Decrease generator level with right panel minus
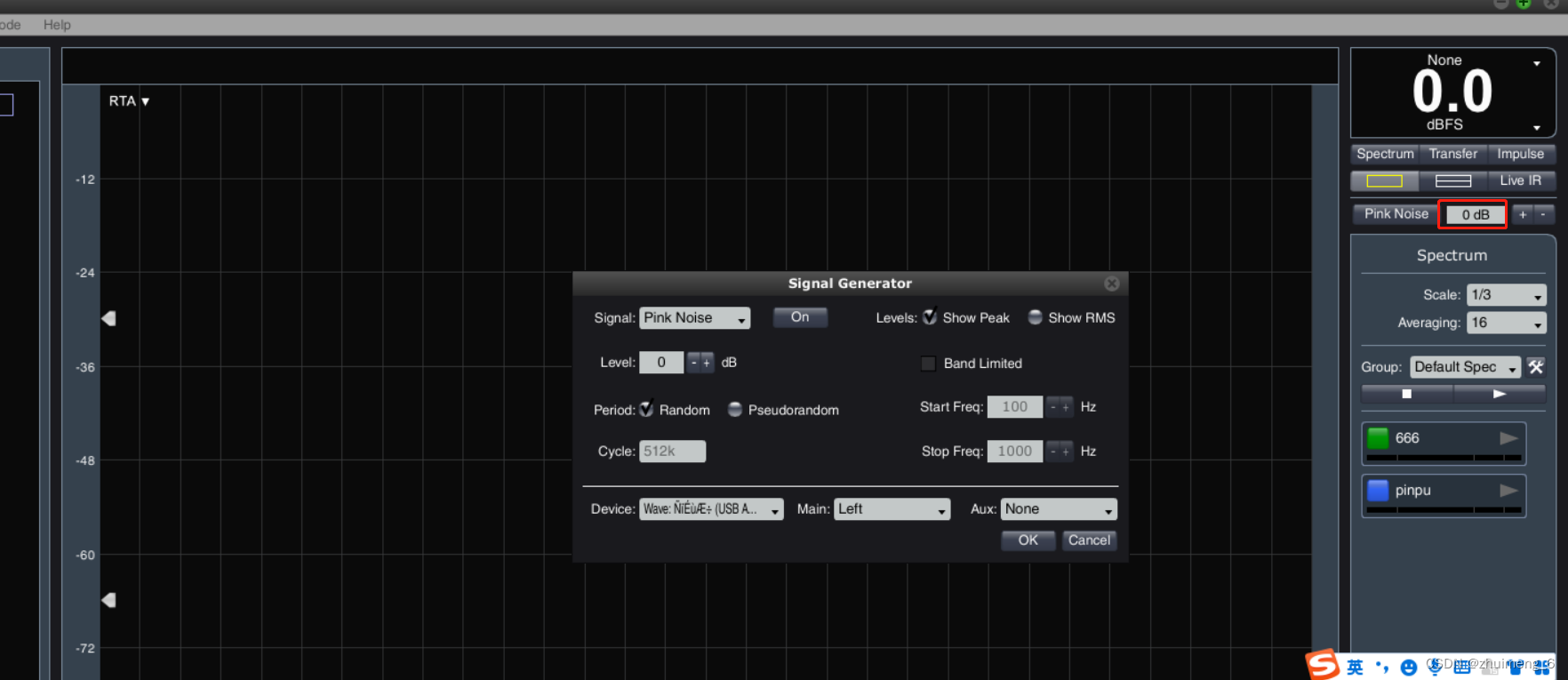 tap(1543, 214)
